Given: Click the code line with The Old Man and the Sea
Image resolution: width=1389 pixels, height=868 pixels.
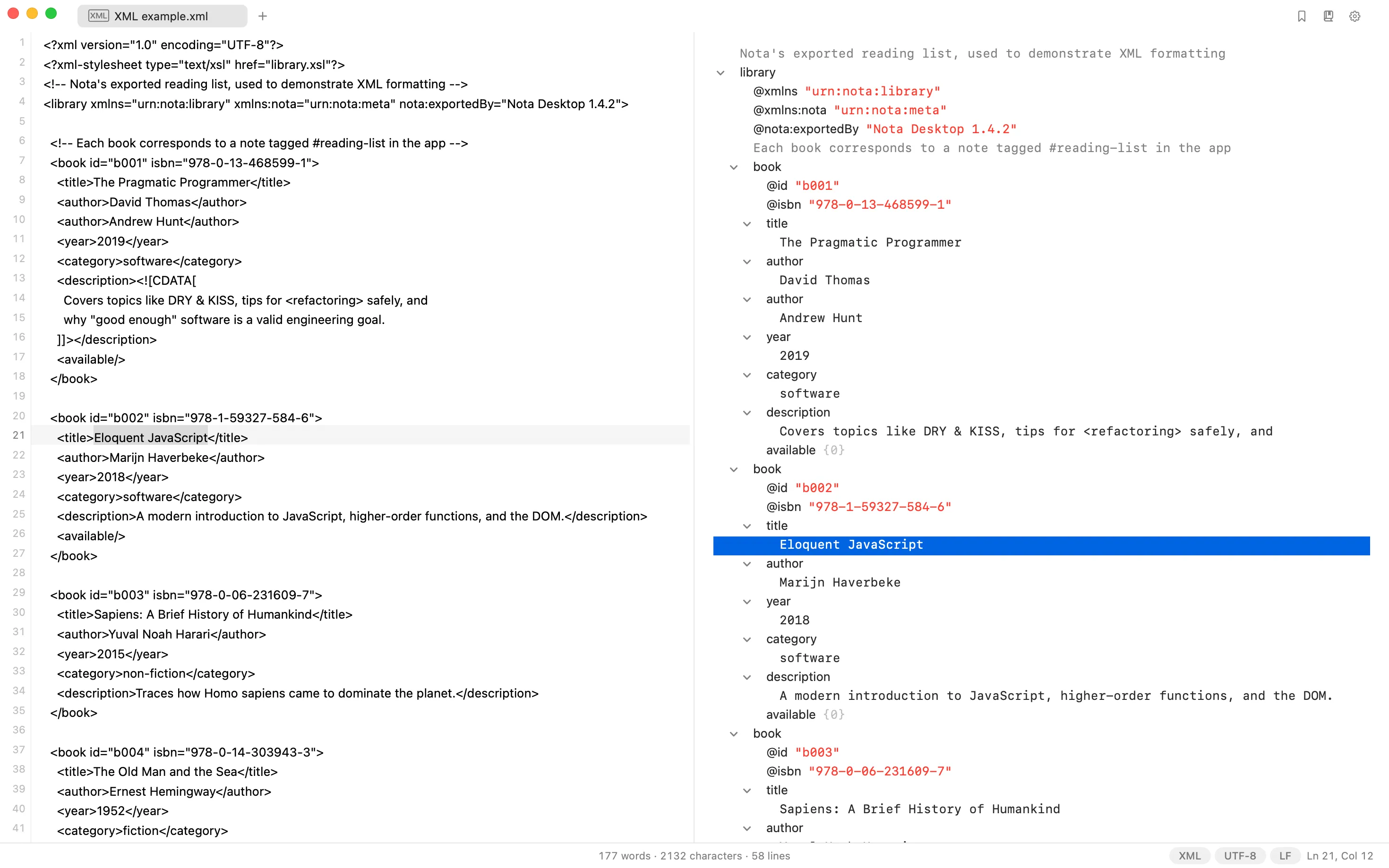Looking at the screenshot, I should 167,772.
